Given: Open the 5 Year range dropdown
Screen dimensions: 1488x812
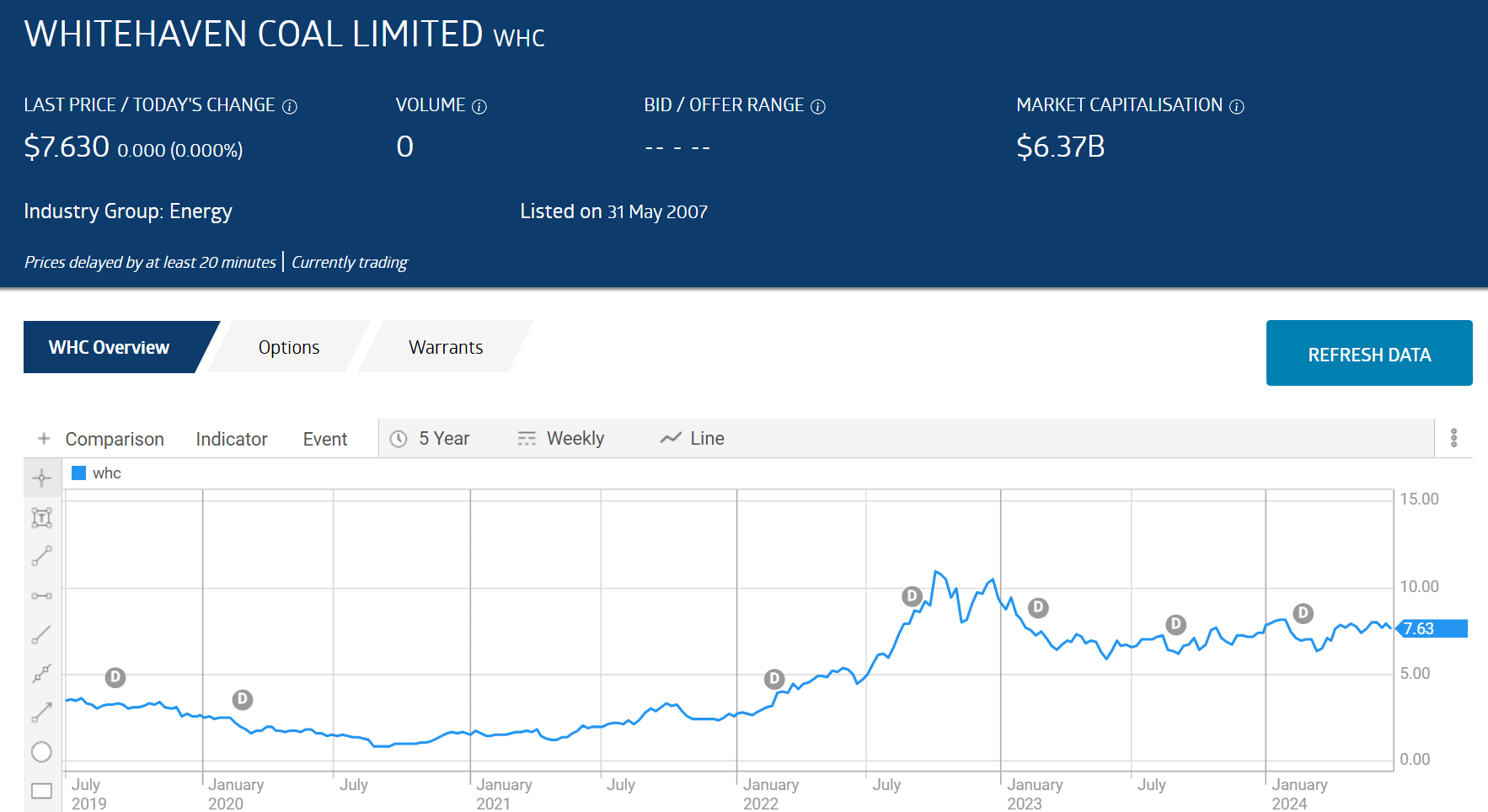Looking at the screenshot, I should point(430,438).
